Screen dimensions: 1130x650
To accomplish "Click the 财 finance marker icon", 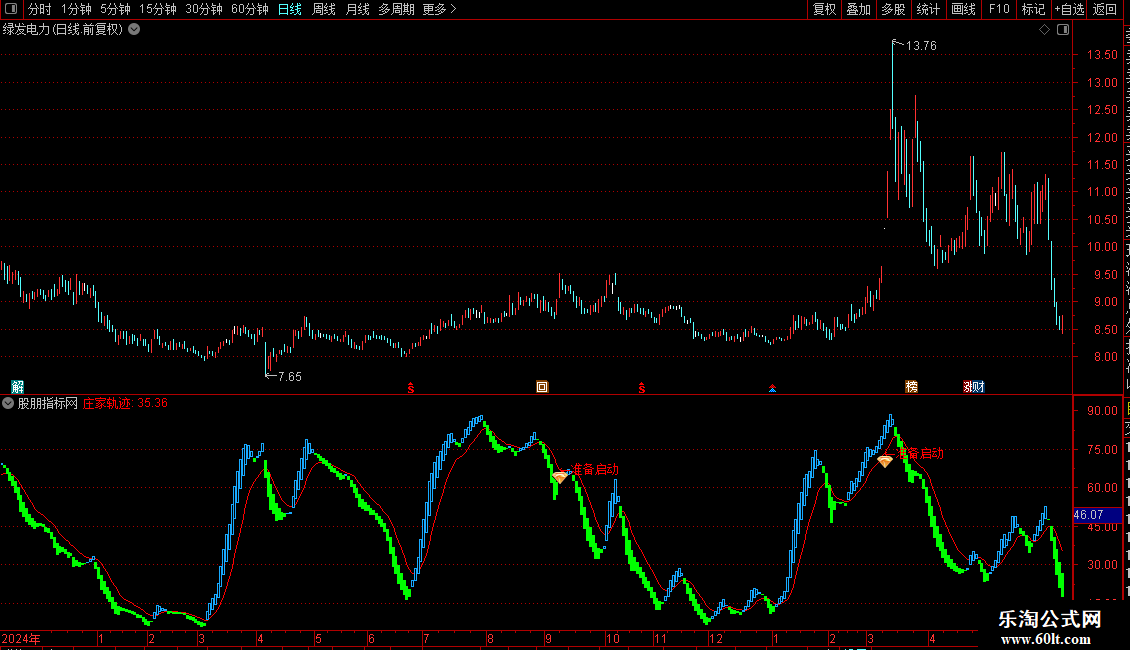I will pos(979,387).
